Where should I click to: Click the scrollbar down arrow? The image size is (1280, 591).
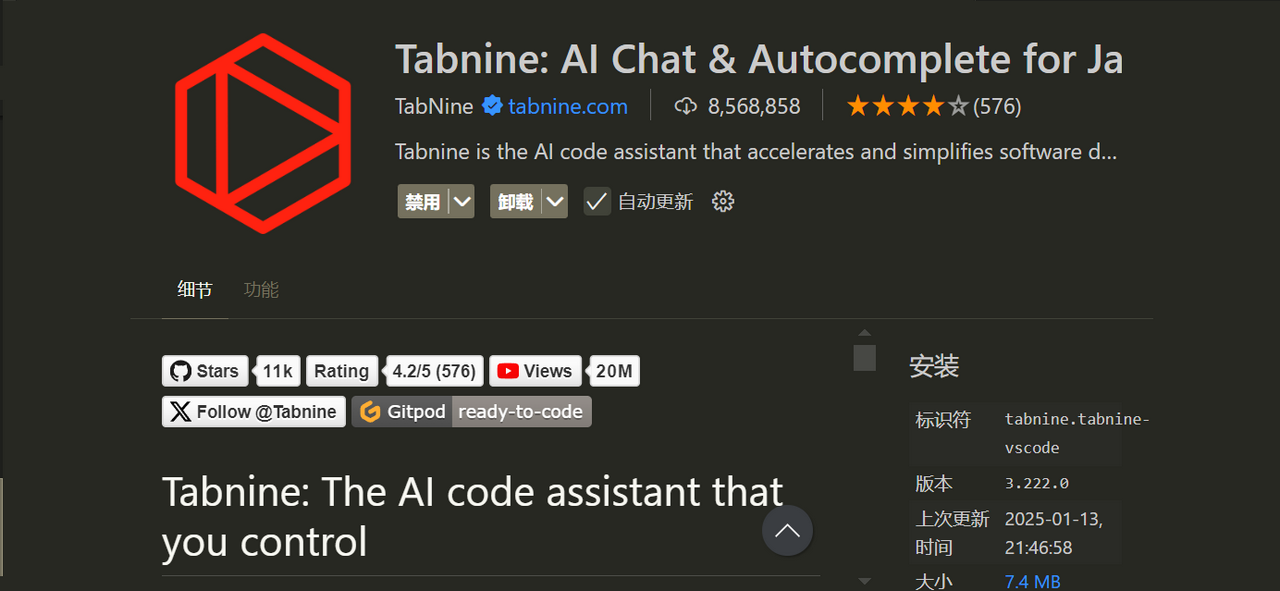pyautogui.click(x=865, y=581)
